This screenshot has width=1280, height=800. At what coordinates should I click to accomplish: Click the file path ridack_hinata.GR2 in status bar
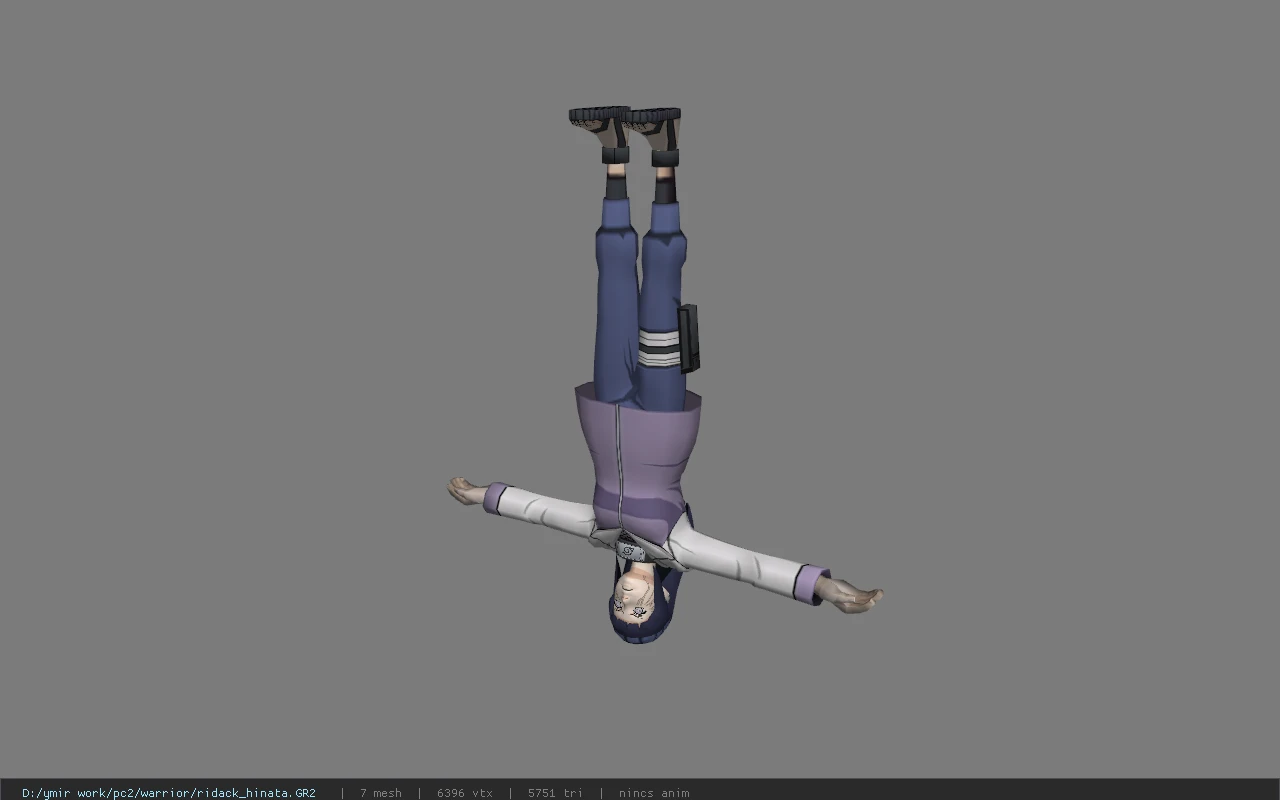pyautogui.click(x=169, y=793)
